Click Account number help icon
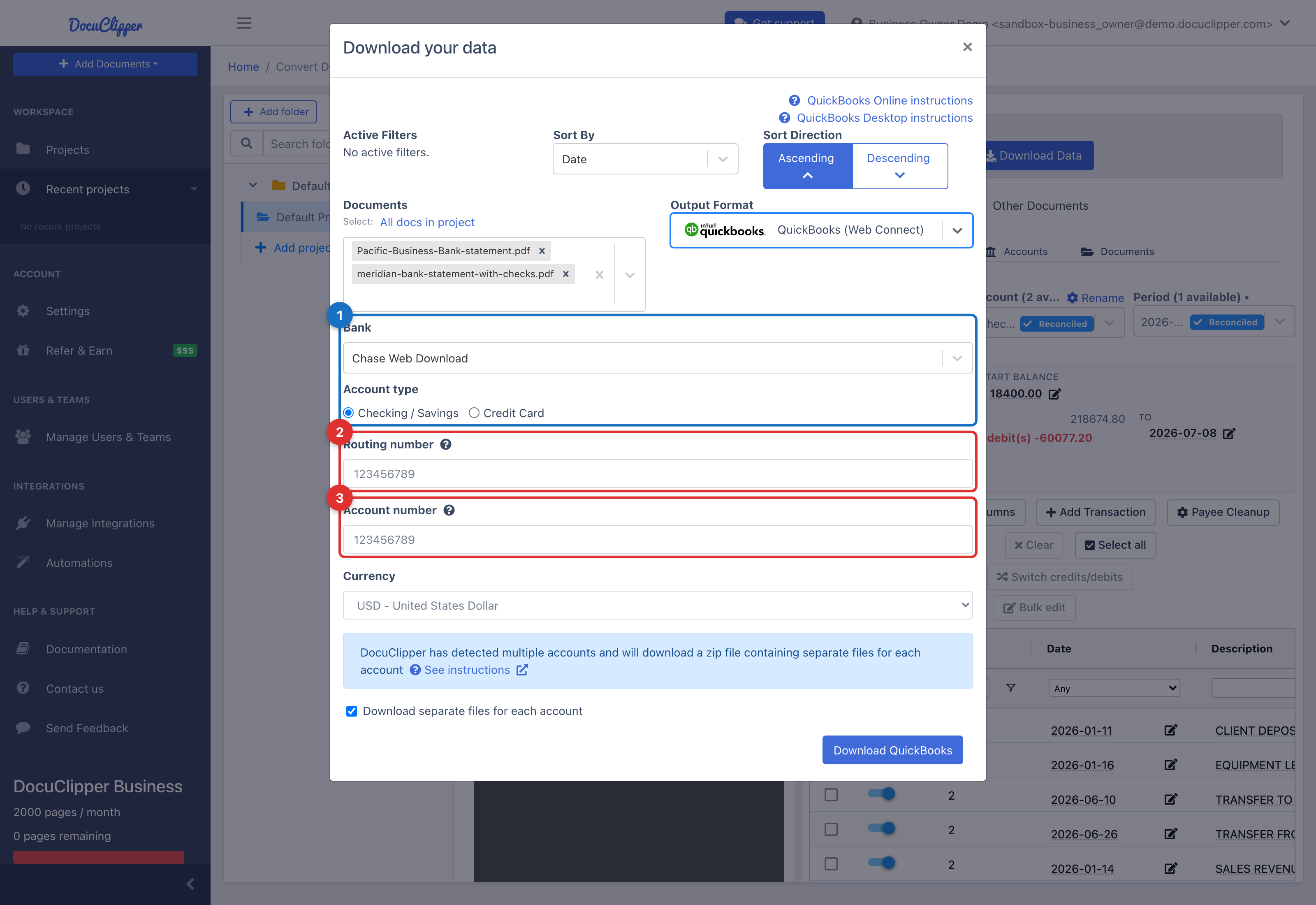1316x905 pixels. pos(449,511)
